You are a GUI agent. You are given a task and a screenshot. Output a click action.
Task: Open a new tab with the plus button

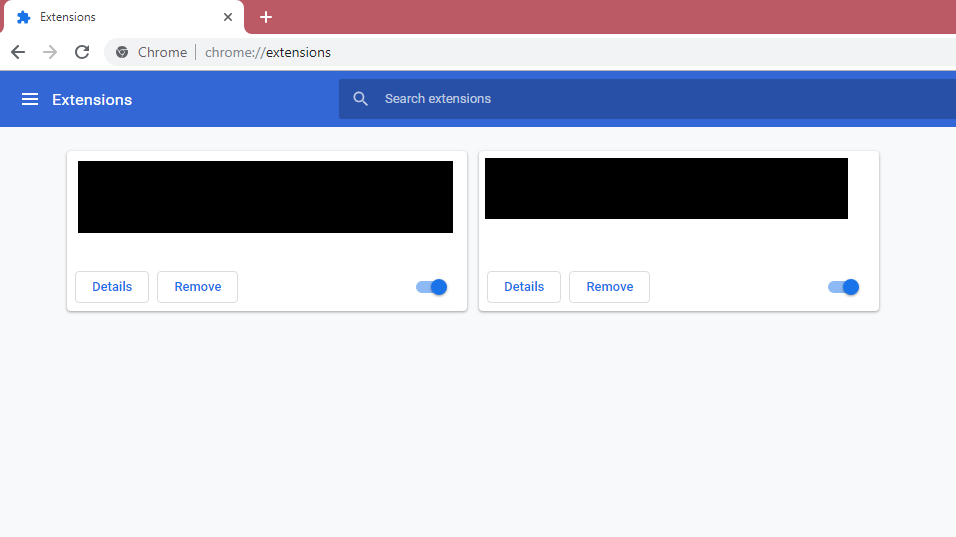pos(266,17)
